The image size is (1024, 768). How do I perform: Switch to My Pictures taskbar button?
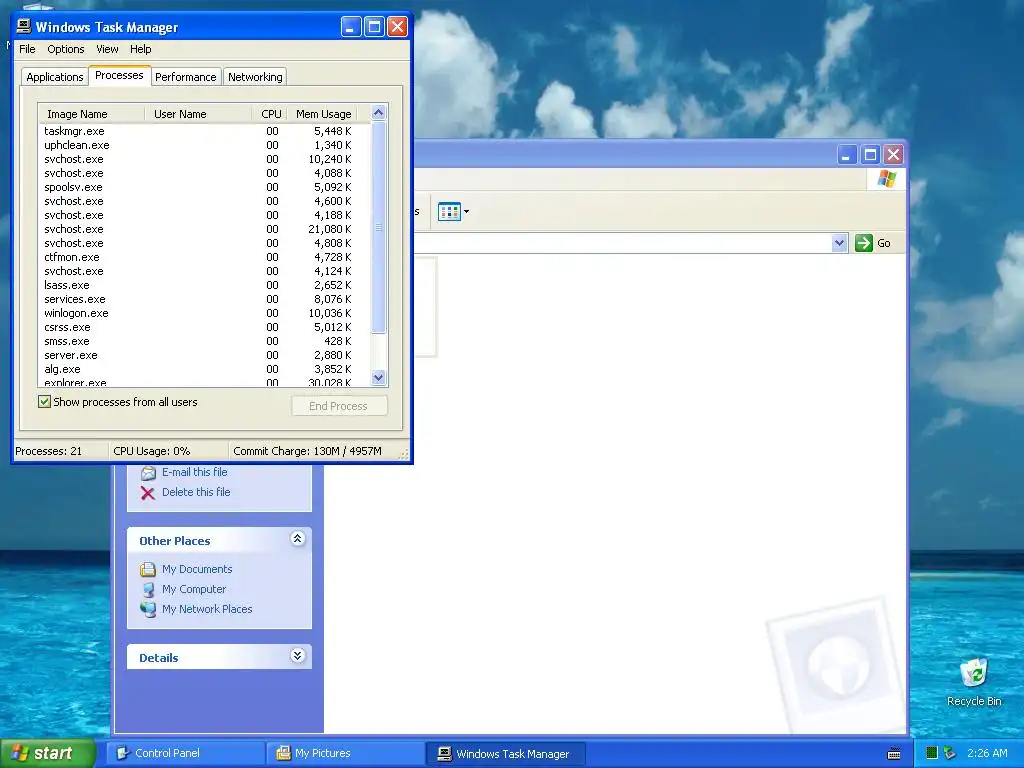346,753
